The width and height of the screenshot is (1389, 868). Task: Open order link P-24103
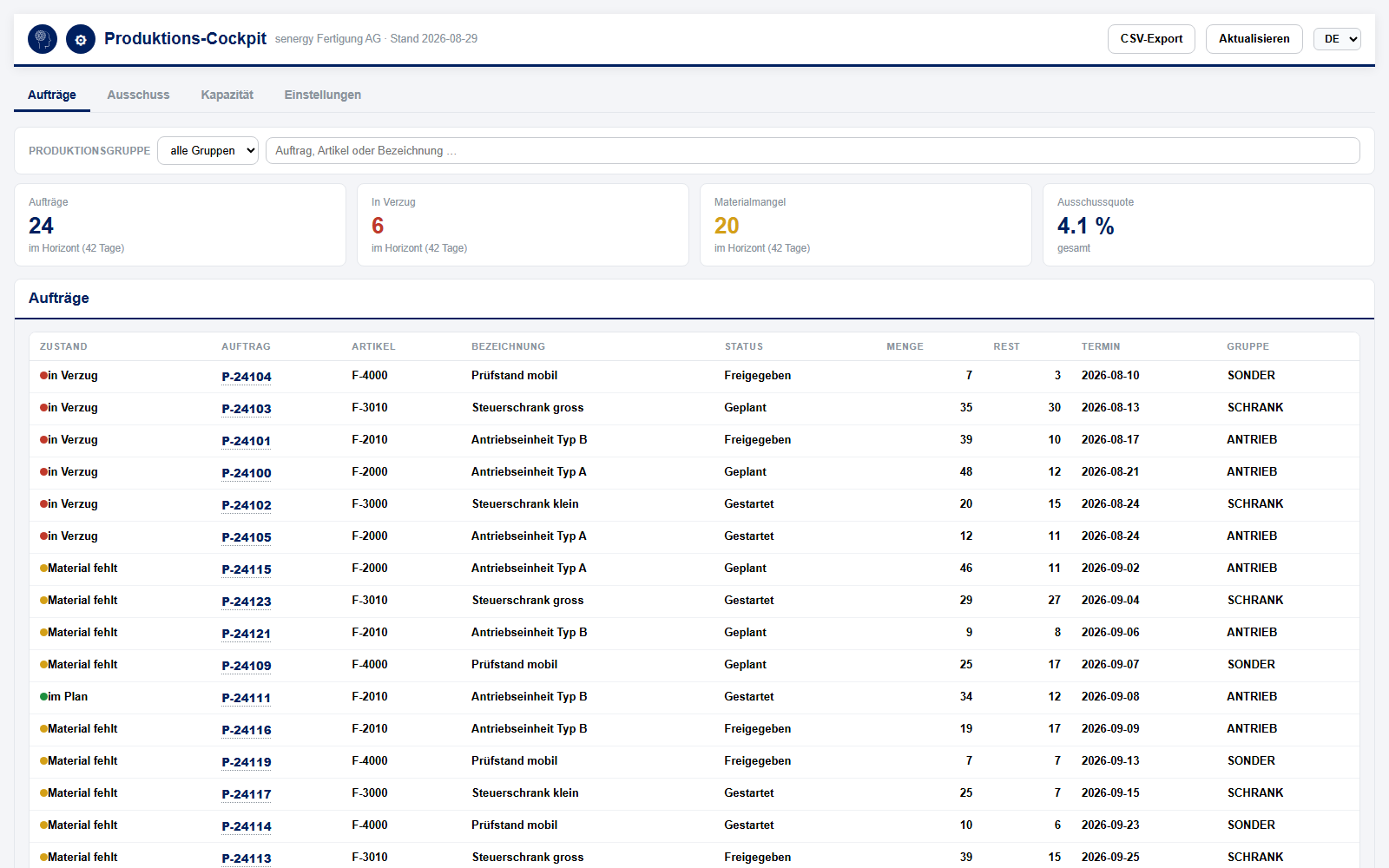(247, 409)
